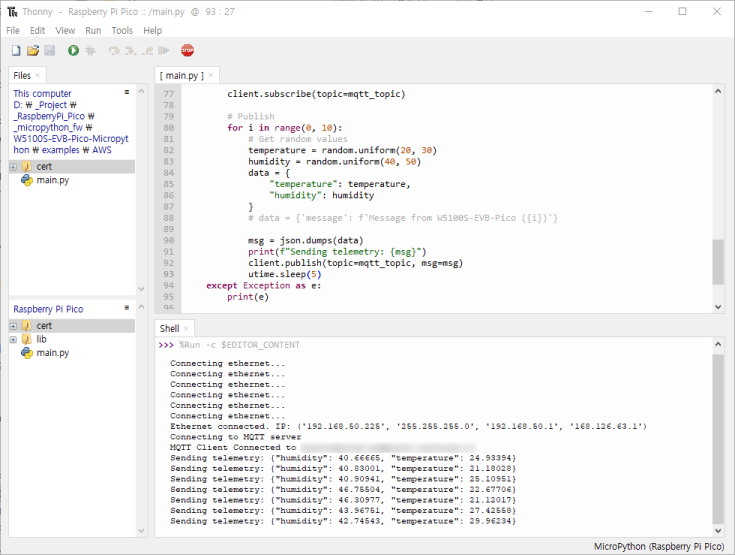
Task: Select the cert folder under This computer
Action: click(44, 167)
